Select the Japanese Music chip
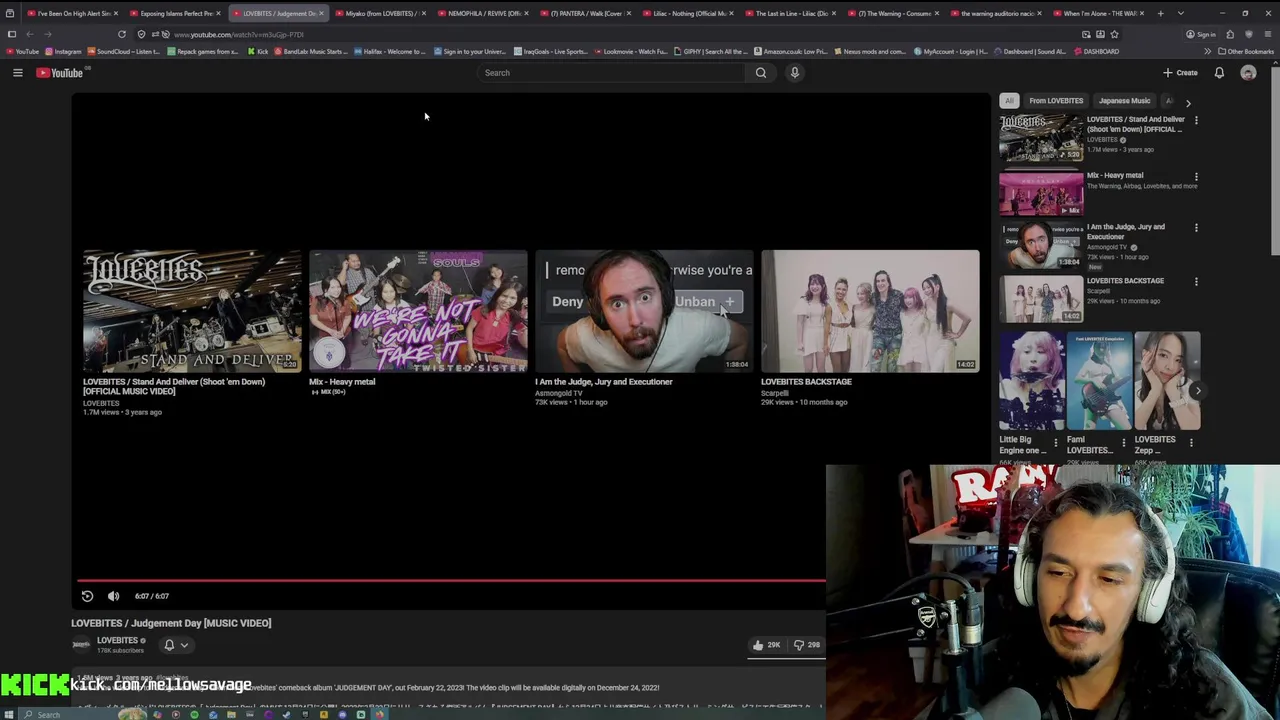Screen dimensions: 1280x720 (1124, 101)
